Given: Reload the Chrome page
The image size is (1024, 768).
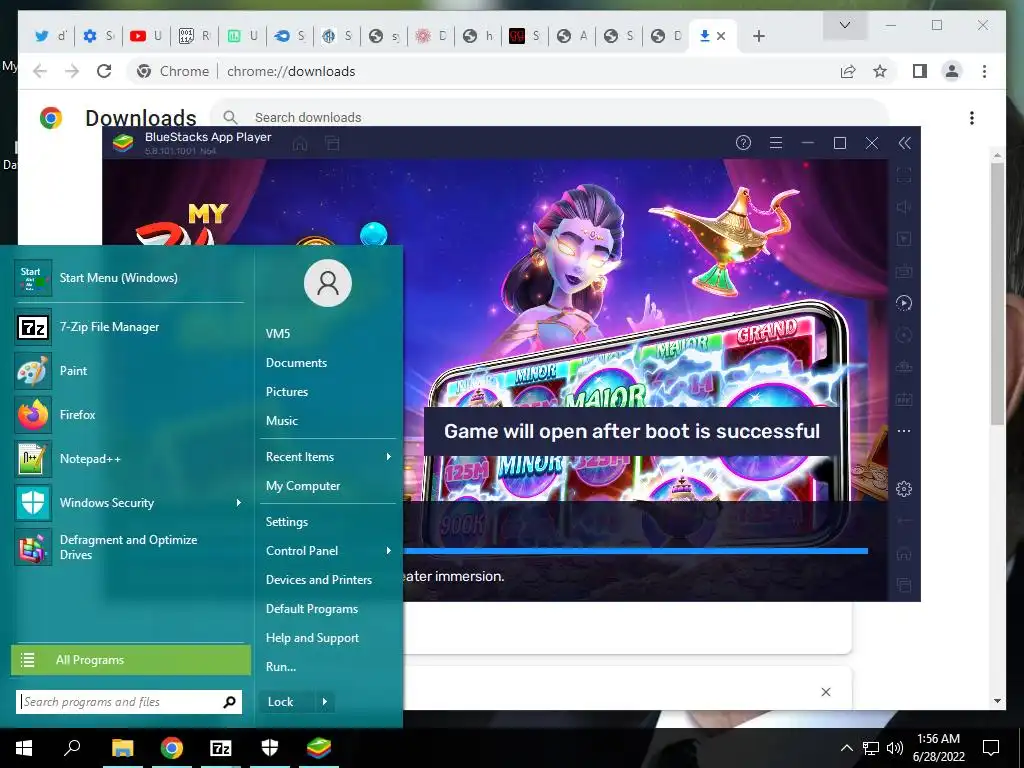Looking at the screenshot, I should (x=104, y=71).
